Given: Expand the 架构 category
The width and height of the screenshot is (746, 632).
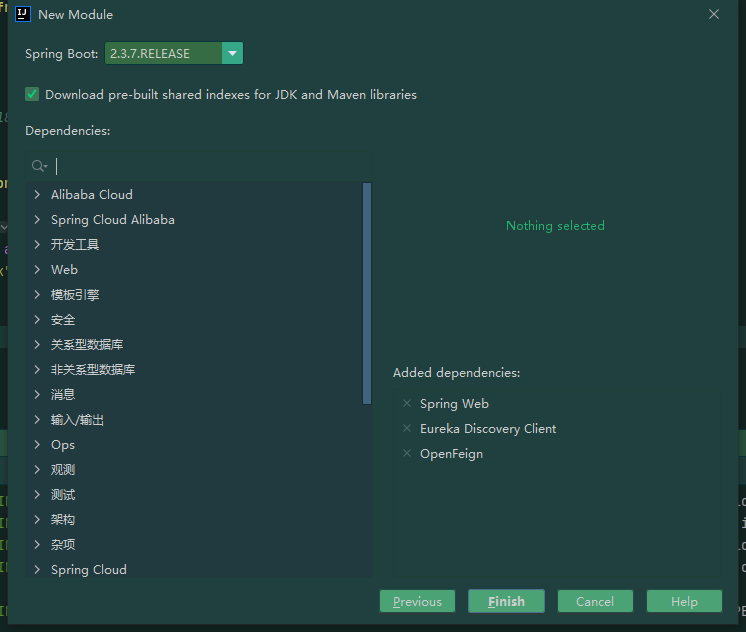Looking at the screenshot, I should tap(37, 519).
